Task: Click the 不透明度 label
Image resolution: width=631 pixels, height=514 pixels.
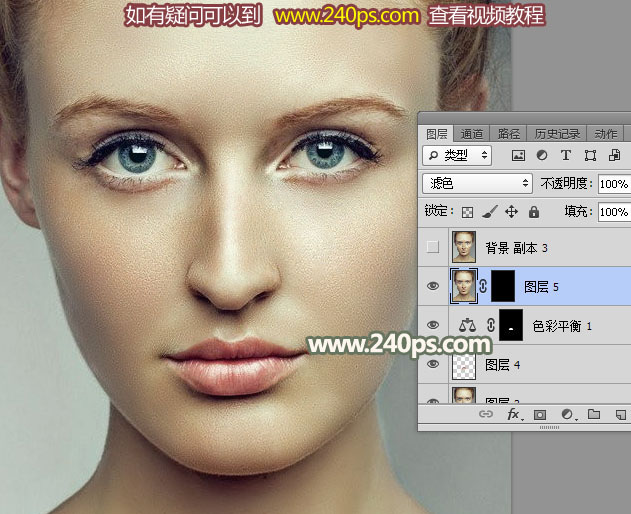Action: (567, 184)
